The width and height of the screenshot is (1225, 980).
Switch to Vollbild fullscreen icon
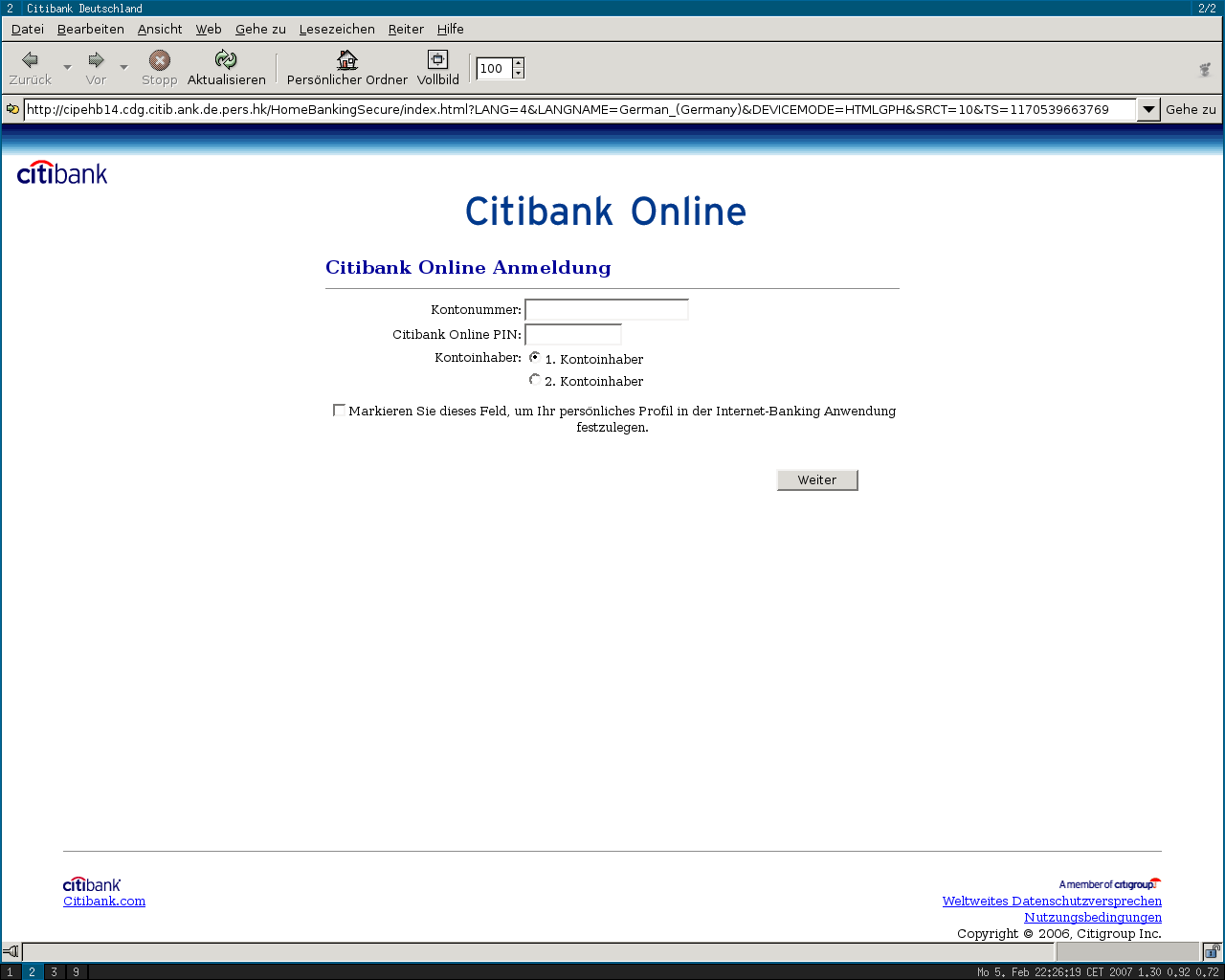click(x=437, y=60)
